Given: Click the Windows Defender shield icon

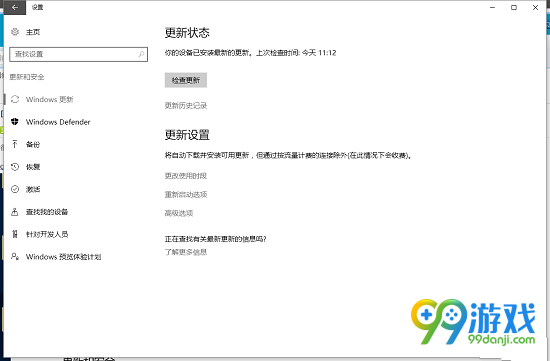Looking at the screenshot, I should click(15, 122).
